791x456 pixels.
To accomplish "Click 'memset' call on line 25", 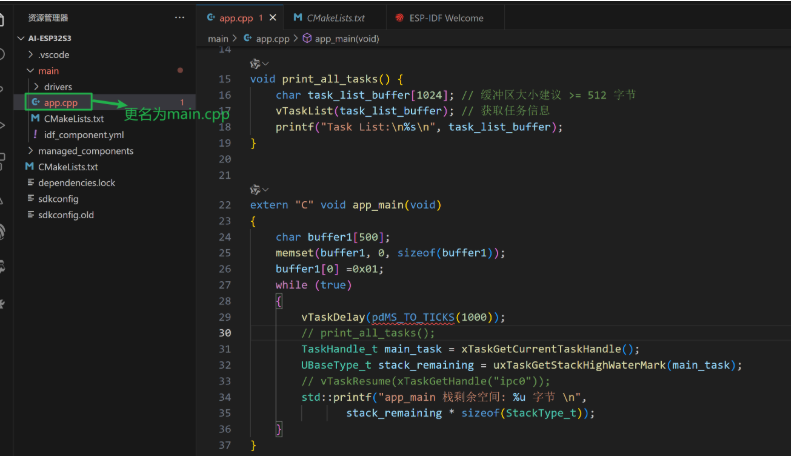I will tap(295, 253).
